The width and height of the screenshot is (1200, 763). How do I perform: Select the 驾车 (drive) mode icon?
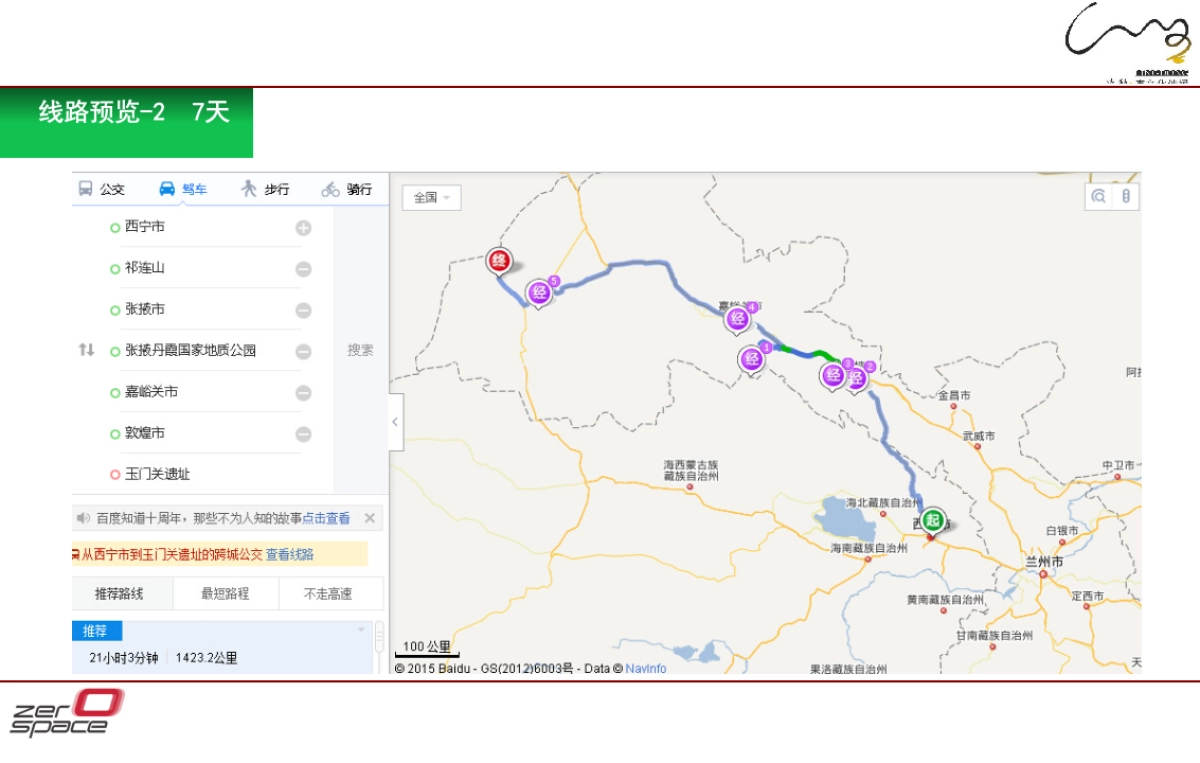point(165,189)
